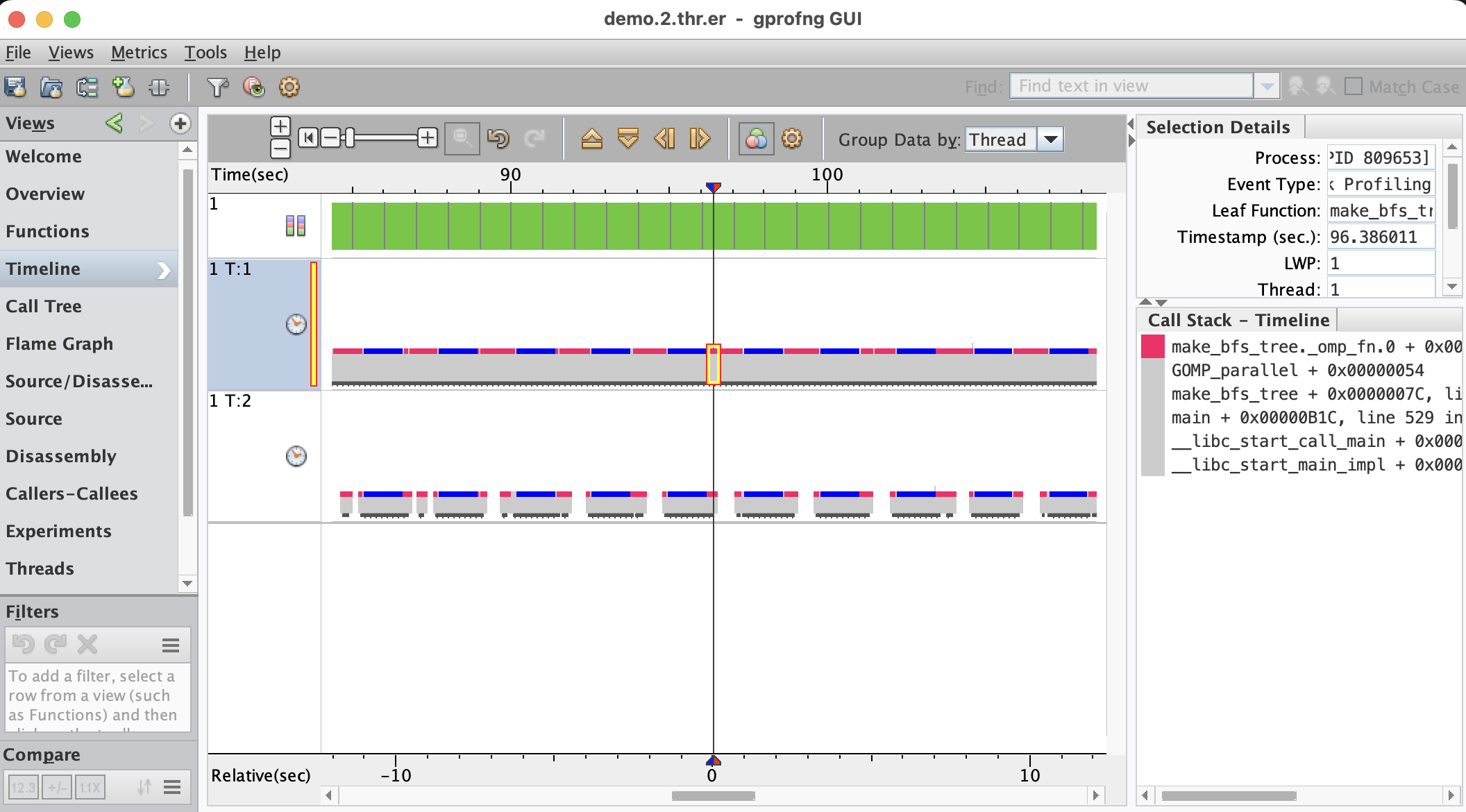Click the horizontal zoom slider handle
The image size is (1466, 812).
pos(351,138)
